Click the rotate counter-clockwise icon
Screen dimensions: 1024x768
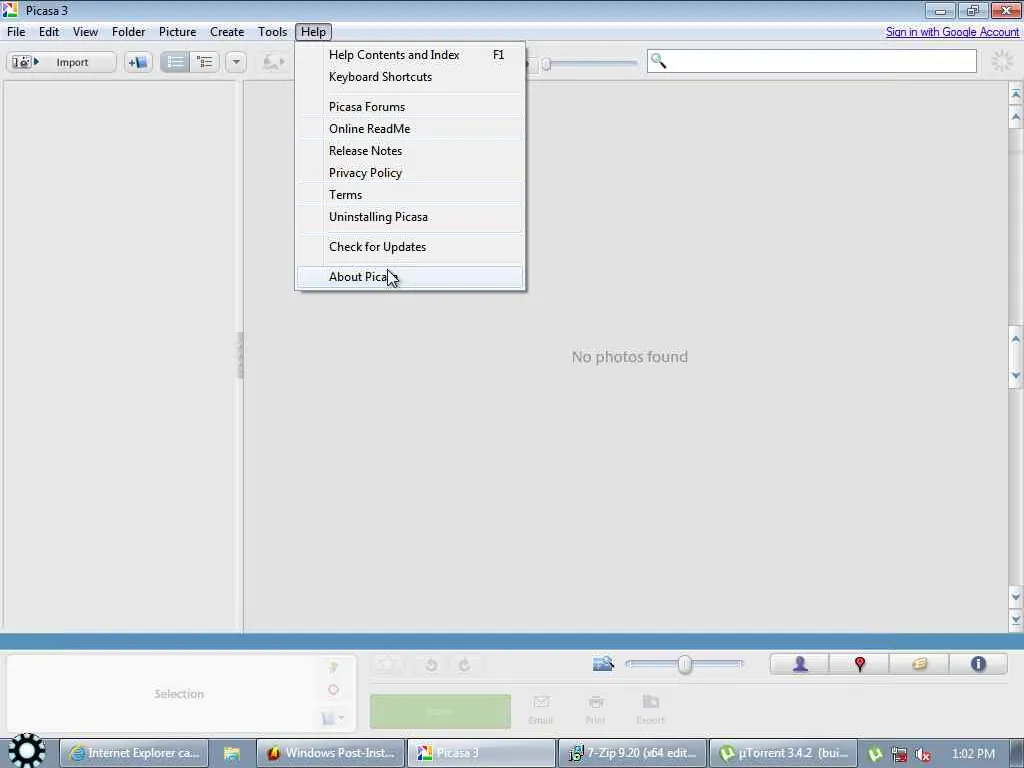tap(431, 665)
